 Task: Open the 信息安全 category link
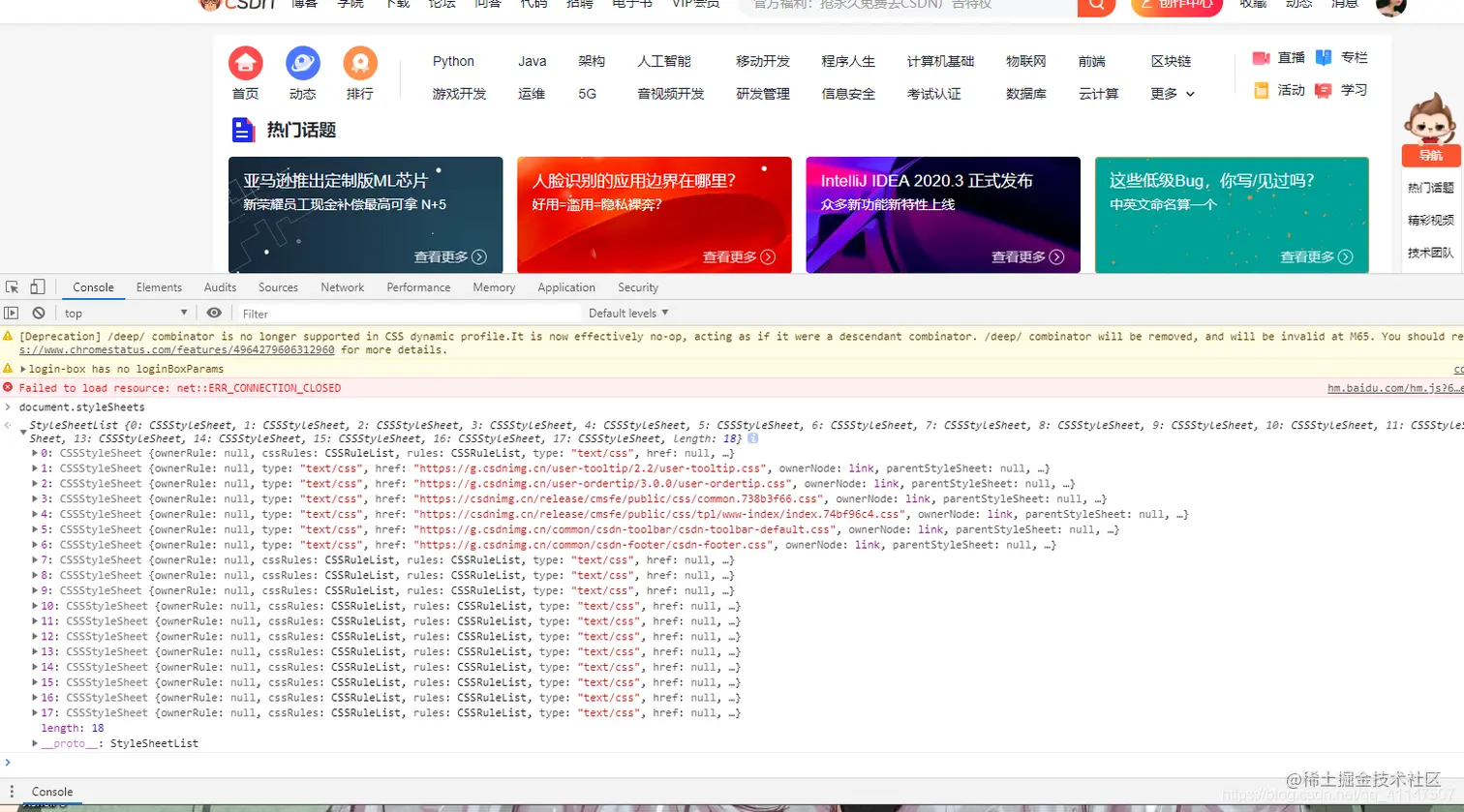pyautogui.click(x=848, y=94)
